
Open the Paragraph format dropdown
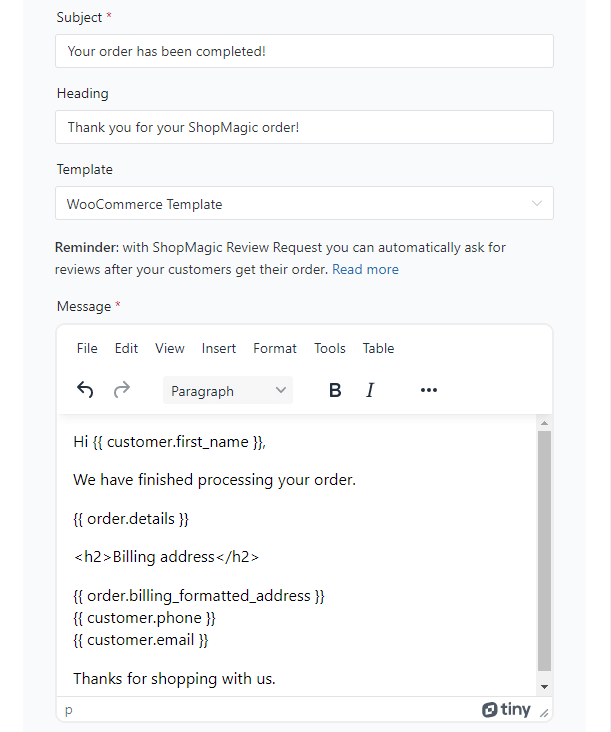tap(228, 390)
